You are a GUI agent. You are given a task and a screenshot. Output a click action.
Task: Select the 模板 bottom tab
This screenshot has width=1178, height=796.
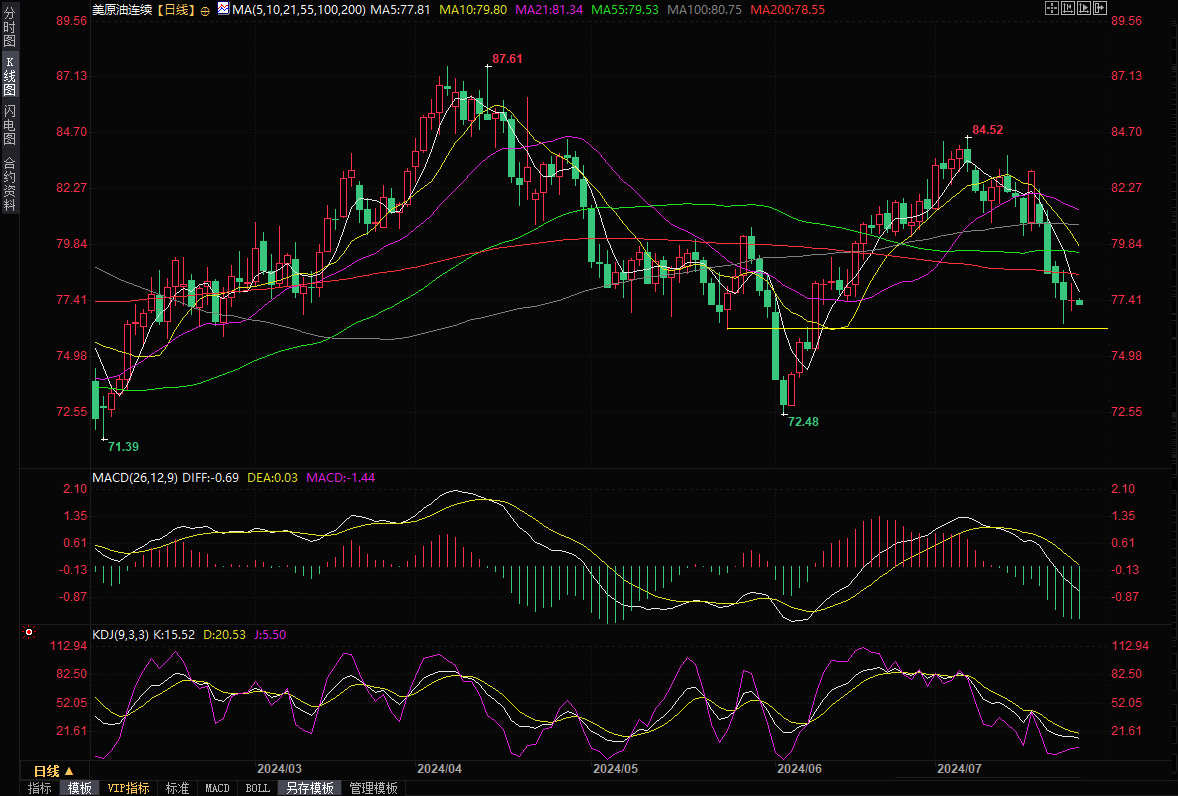click(x=79, y=788)
